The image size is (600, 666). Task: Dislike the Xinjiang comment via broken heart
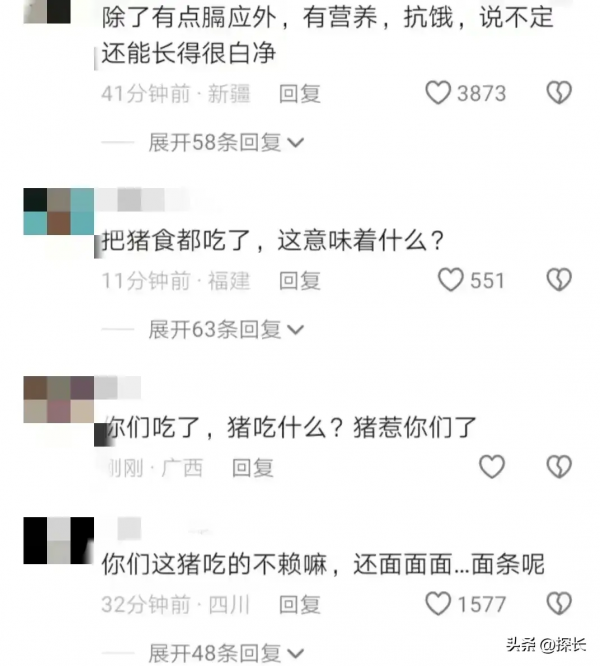click(x=559, y=92)
